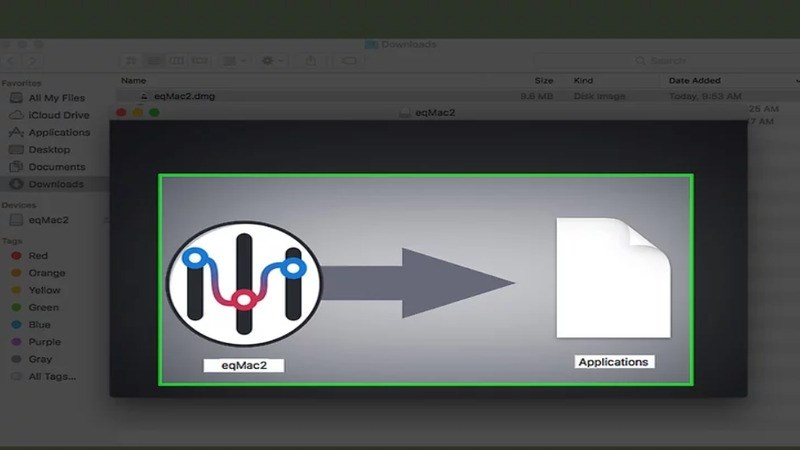The height and width of the screenshot is (450, 800).
Task: Switch Finder to icon view
Action: [131, 61]
